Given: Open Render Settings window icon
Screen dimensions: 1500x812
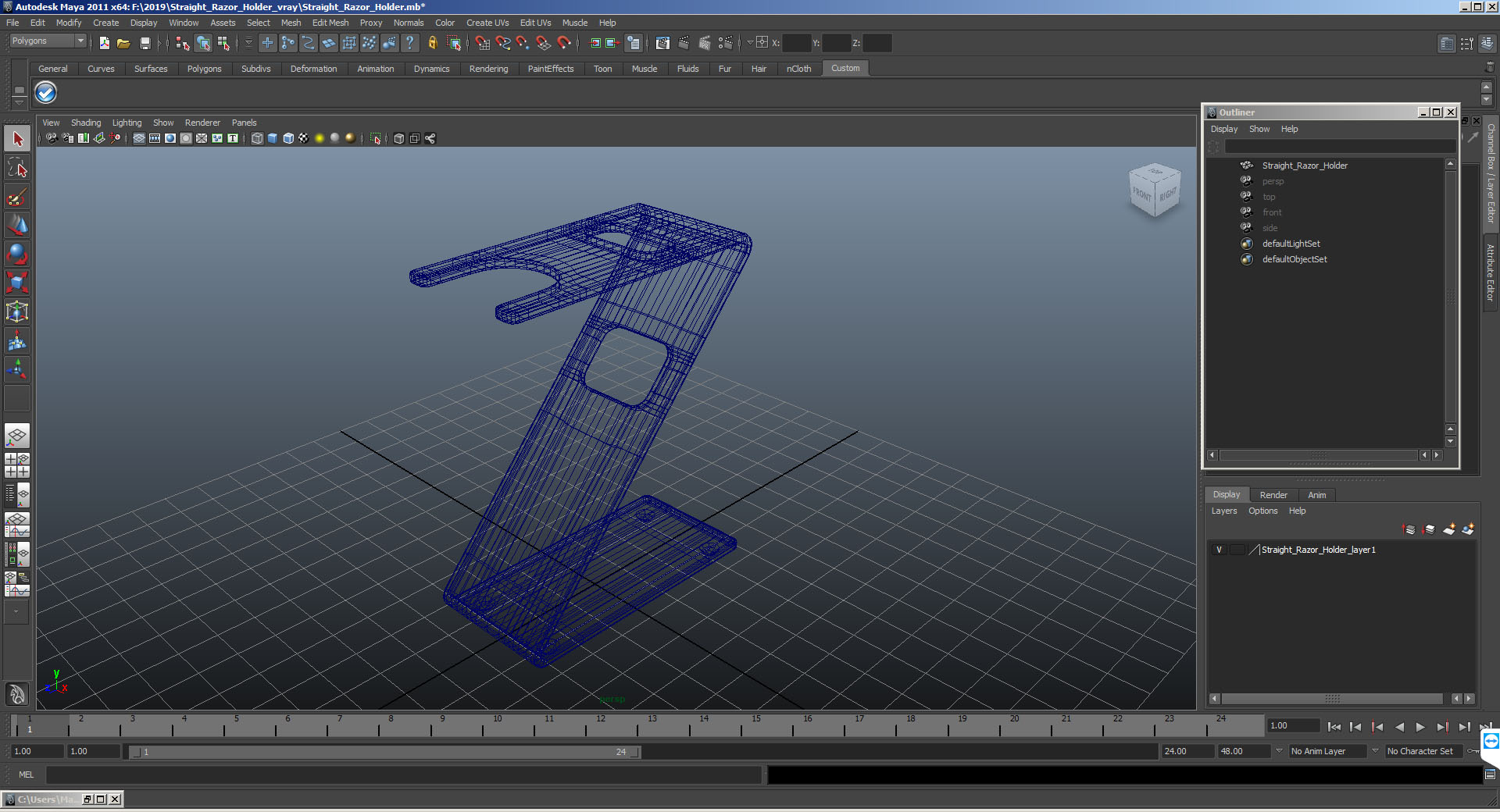Looking at the screenshot, I should pyautogui.click(x=726, y=43).
